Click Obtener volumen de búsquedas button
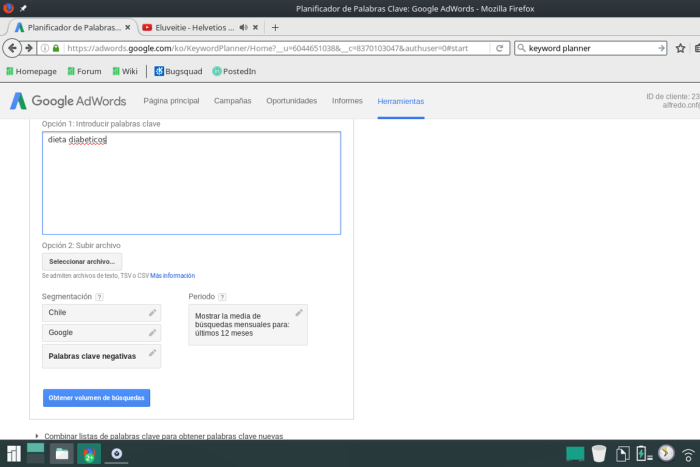This screenshot has width=700, height=467. tap(96, 398)
